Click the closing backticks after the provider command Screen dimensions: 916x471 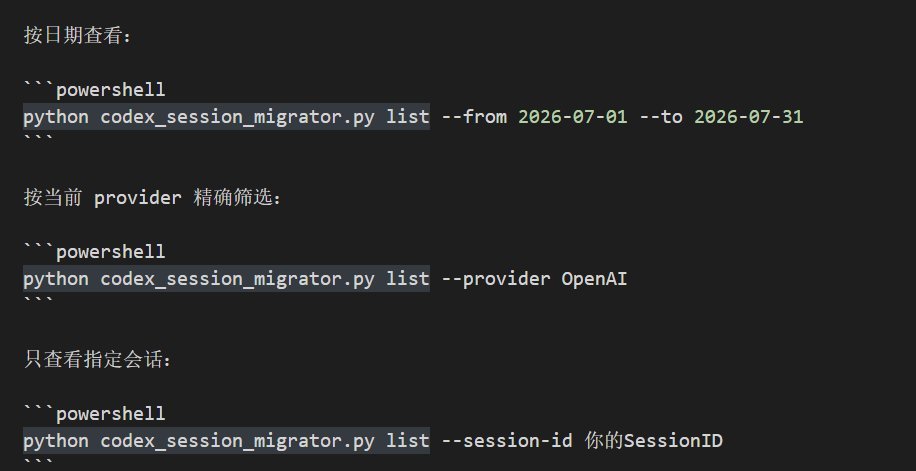click(x=39, y=301)
